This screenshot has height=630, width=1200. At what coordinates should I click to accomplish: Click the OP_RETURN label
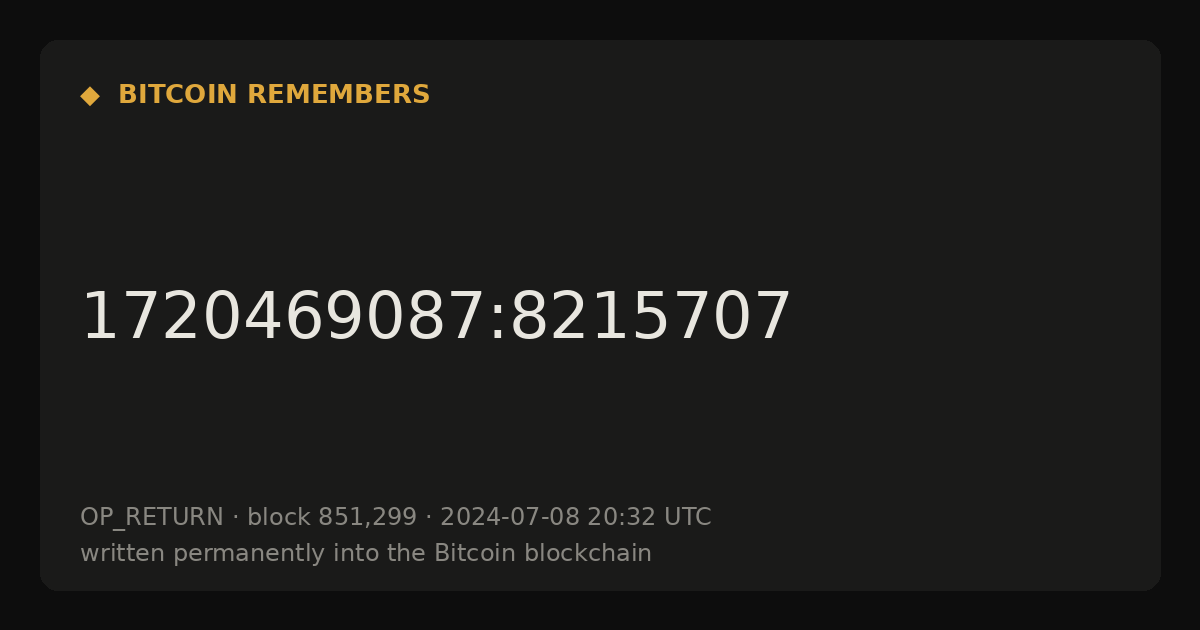click(x=152, y=518)
